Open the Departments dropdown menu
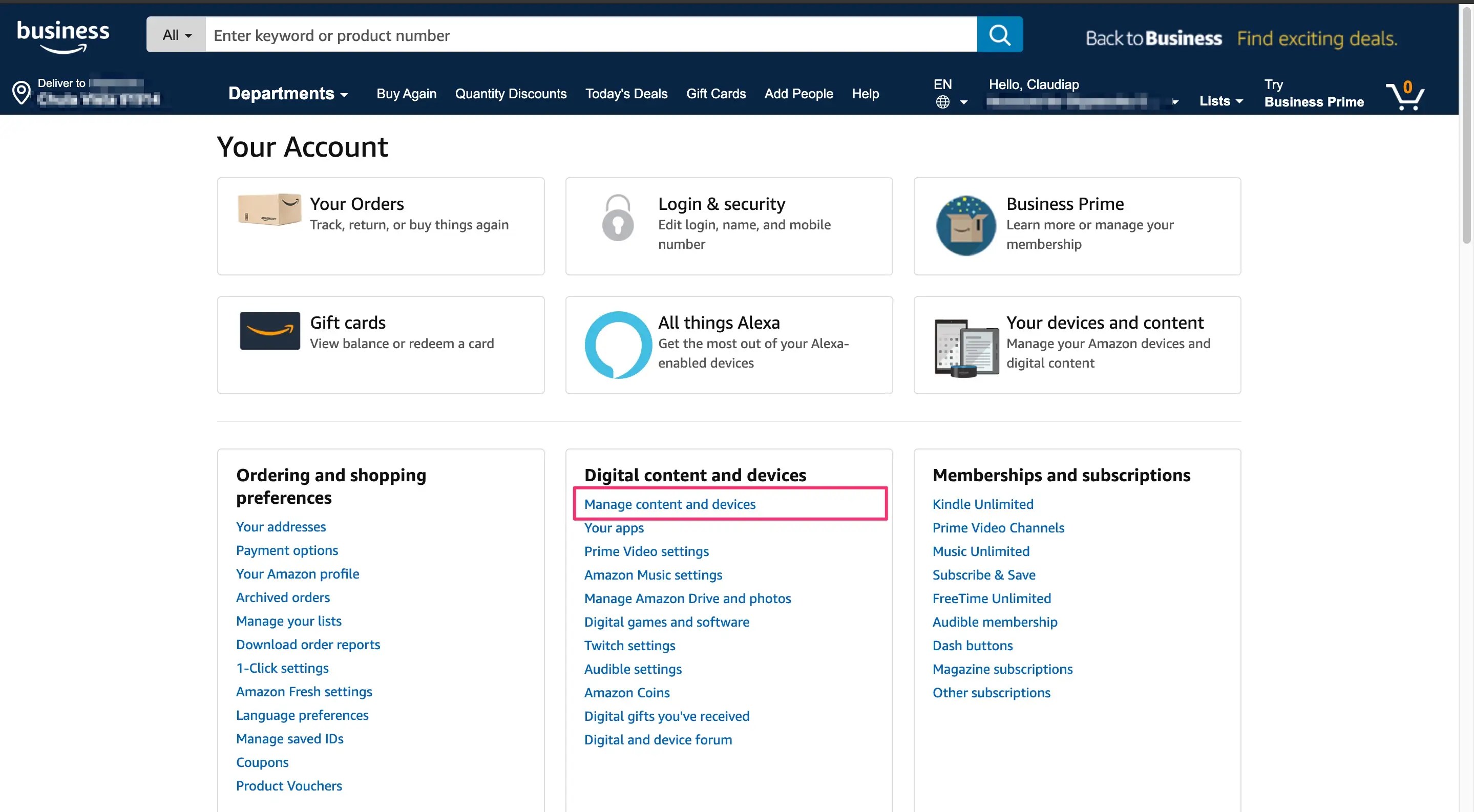Viewport: 1474px width, 812px height. pos(288,94)
